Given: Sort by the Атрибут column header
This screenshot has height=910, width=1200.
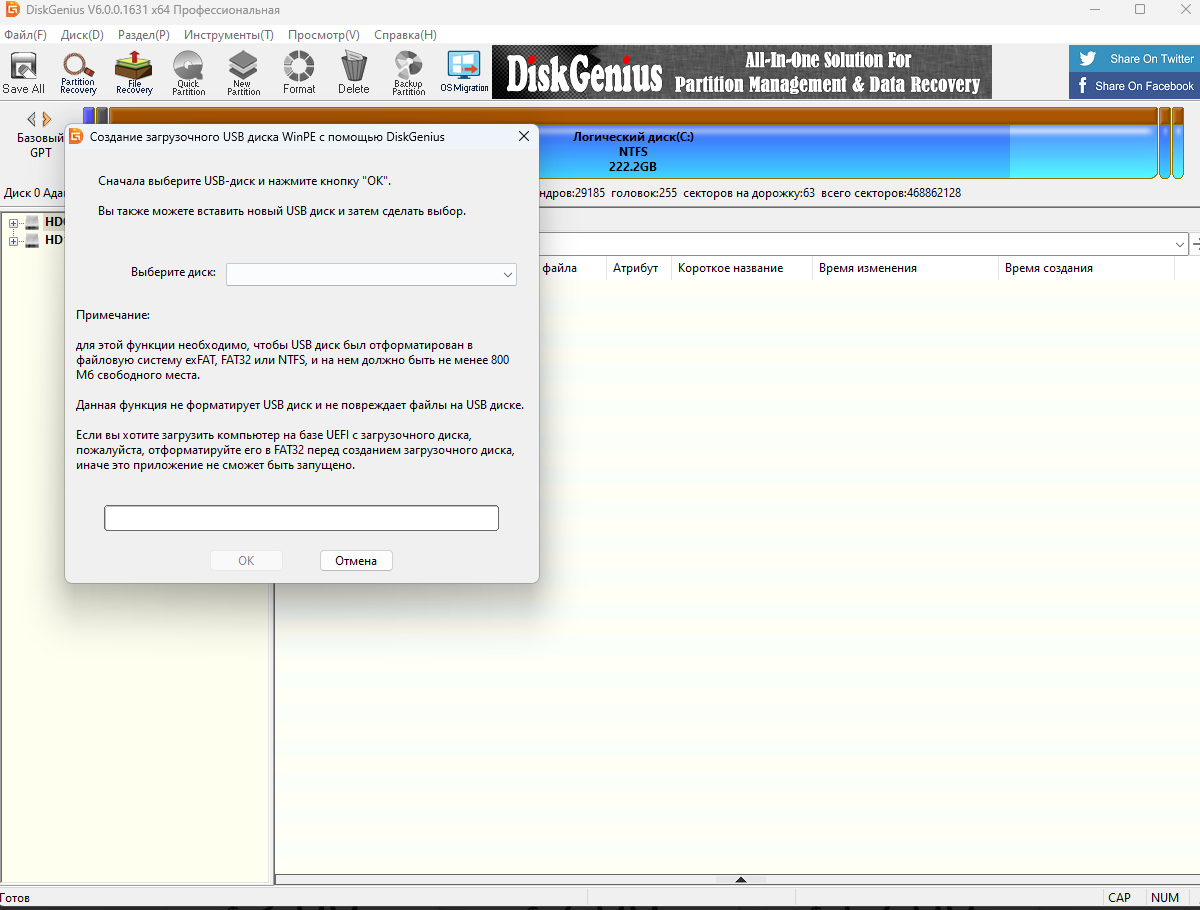Looking at the screenshot, I should (x=636, y=268).
